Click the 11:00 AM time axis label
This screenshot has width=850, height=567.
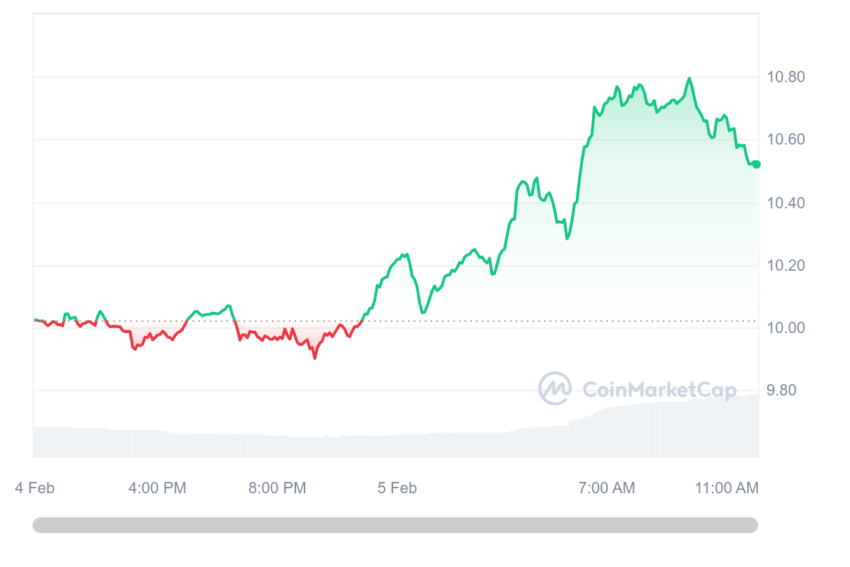point(727,488)
